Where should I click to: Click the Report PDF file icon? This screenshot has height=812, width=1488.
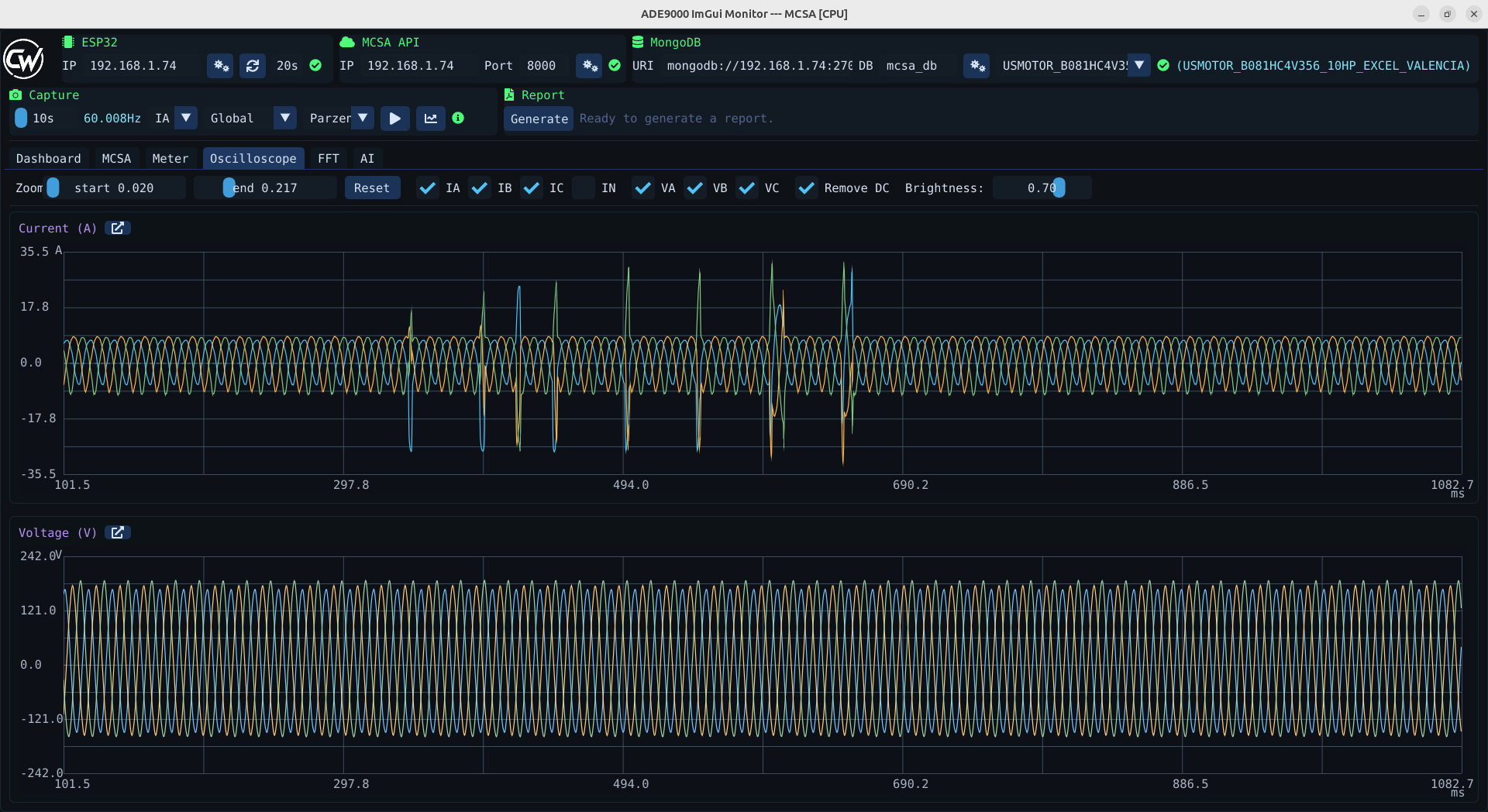click(509, 95)
